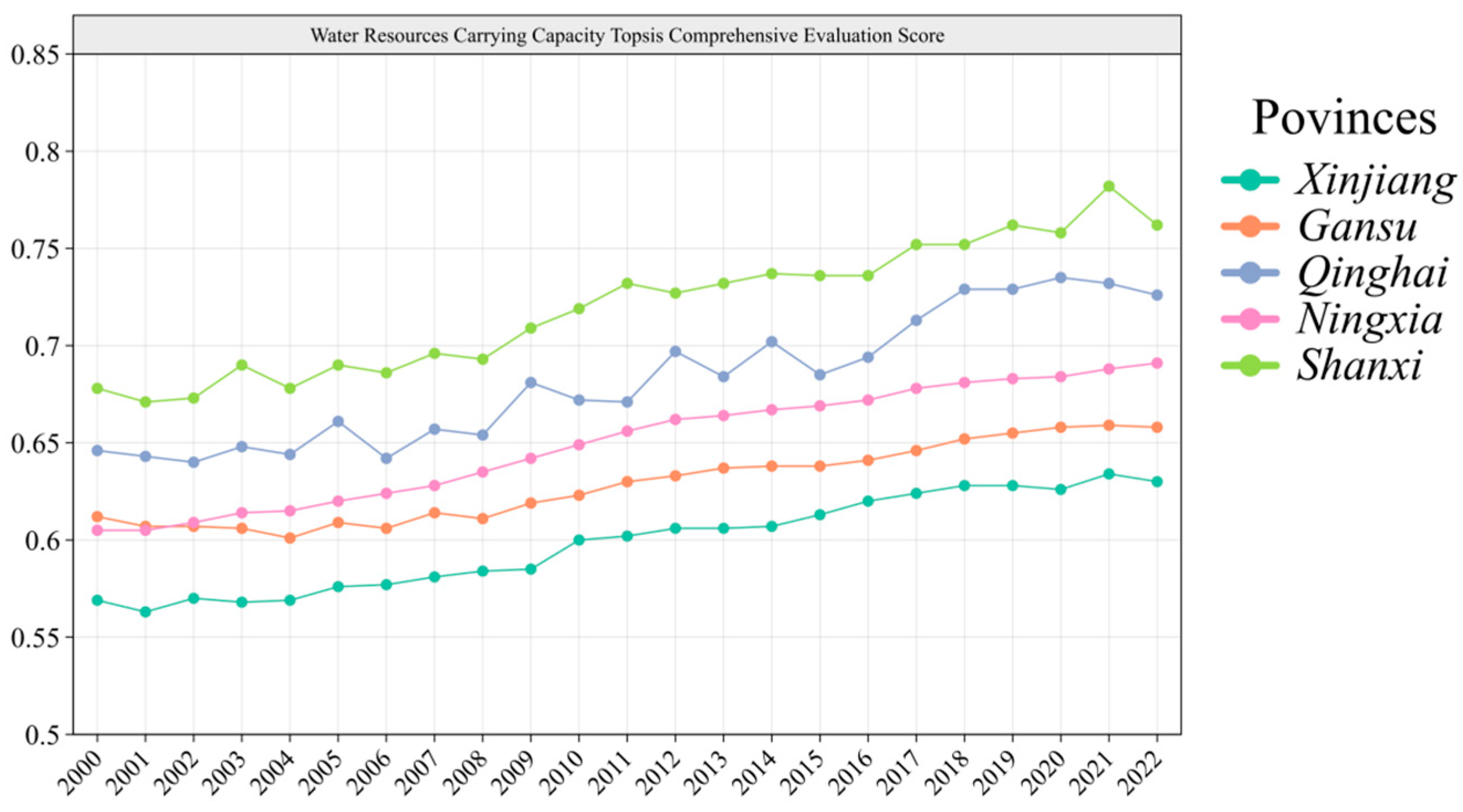Click Ningxia's 2022 data point

coord(1157,363)
